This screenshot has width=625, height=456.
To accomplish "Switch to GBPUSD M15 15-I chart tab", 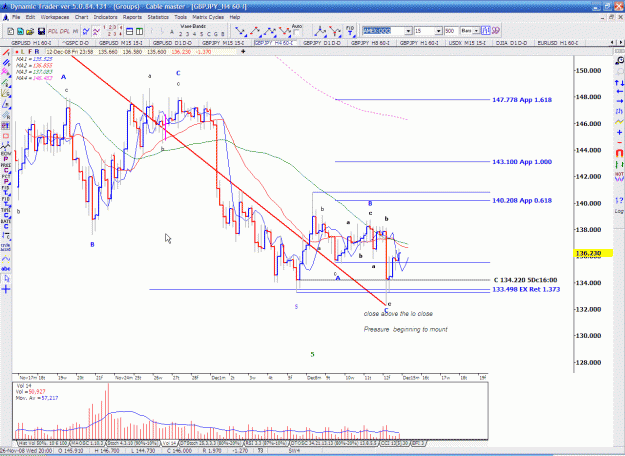I will 121,43.
